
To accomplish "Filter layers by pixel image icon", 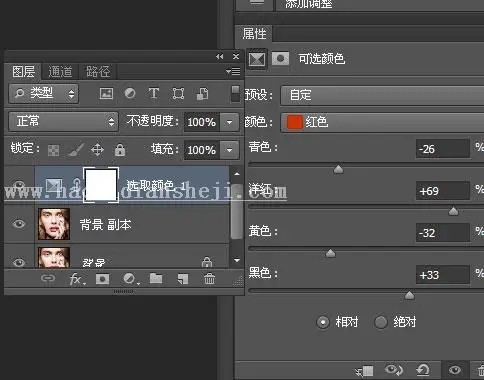I will (x=106, y=94).
